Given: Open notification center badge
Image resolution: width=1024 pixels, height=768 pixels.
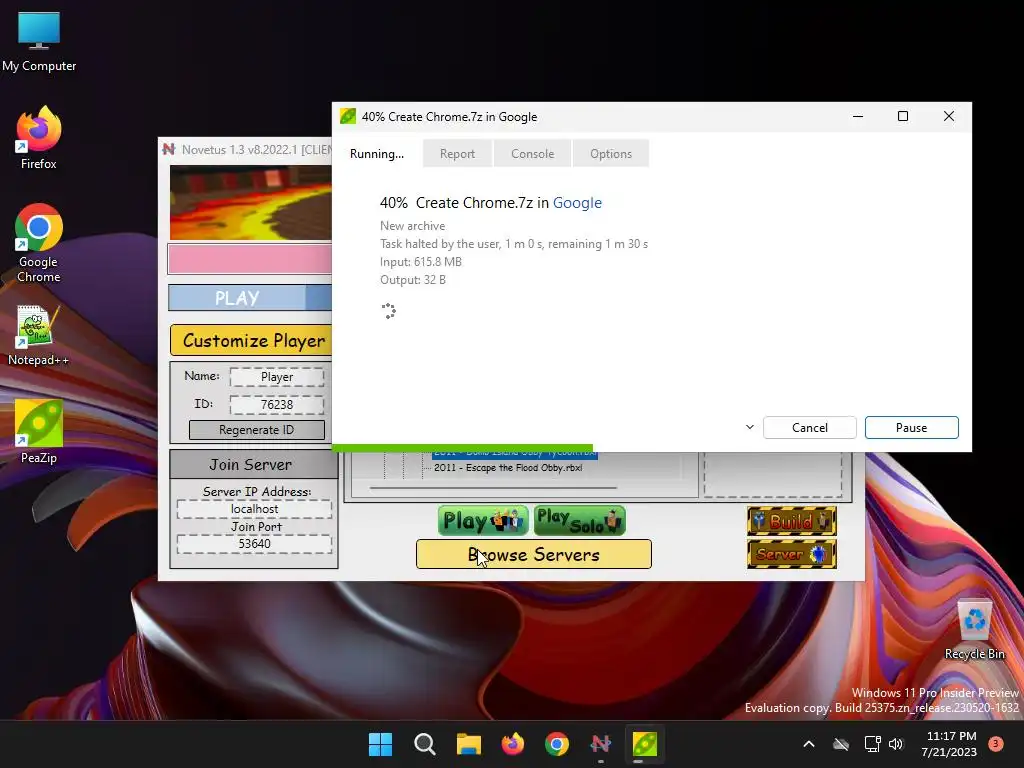Looking at the screenshot, I should click(x=995, y=744).
